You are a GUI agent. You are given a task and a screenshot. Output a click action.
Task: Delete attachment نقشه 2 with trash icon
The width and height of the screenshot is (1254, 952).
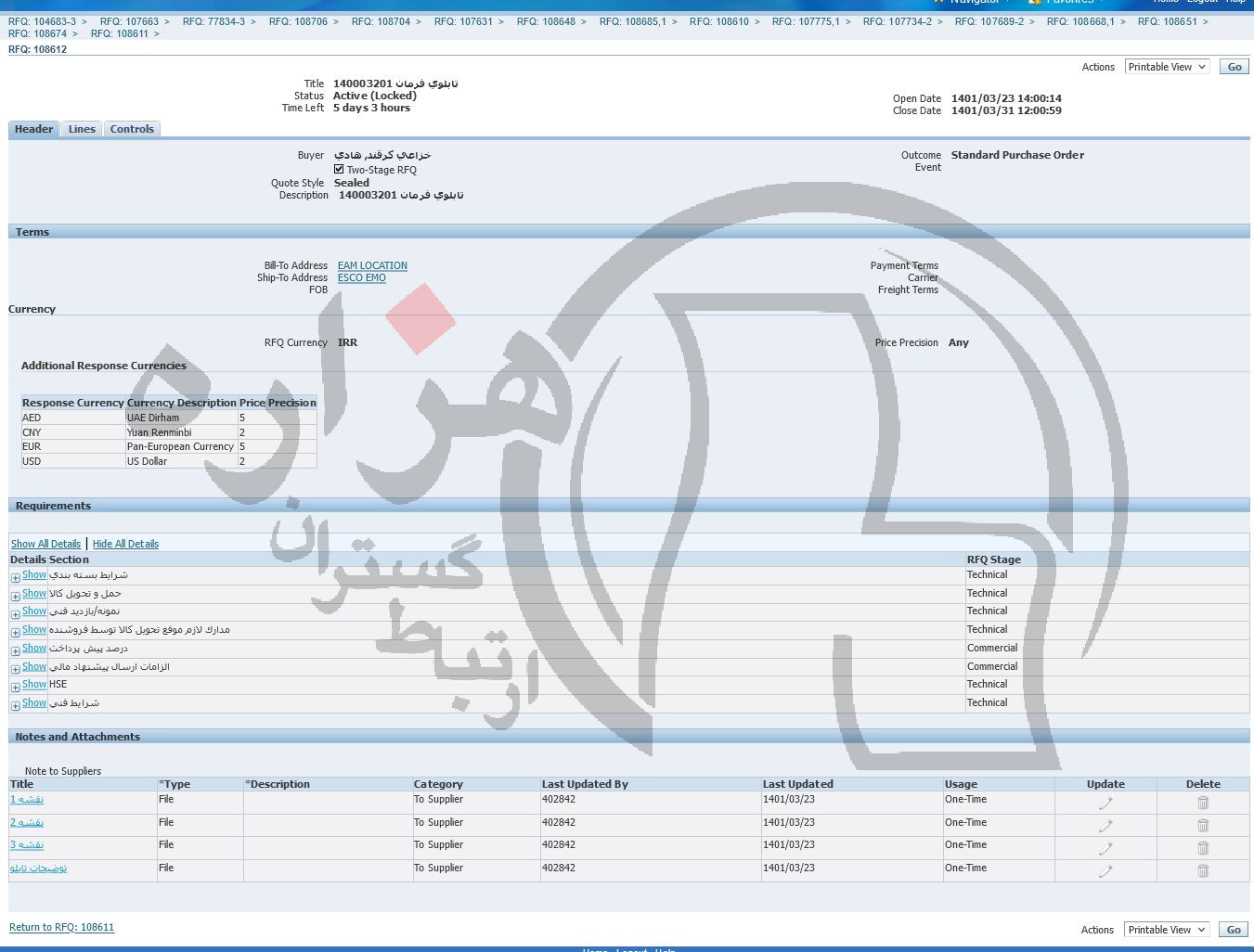pos(1203,826)
